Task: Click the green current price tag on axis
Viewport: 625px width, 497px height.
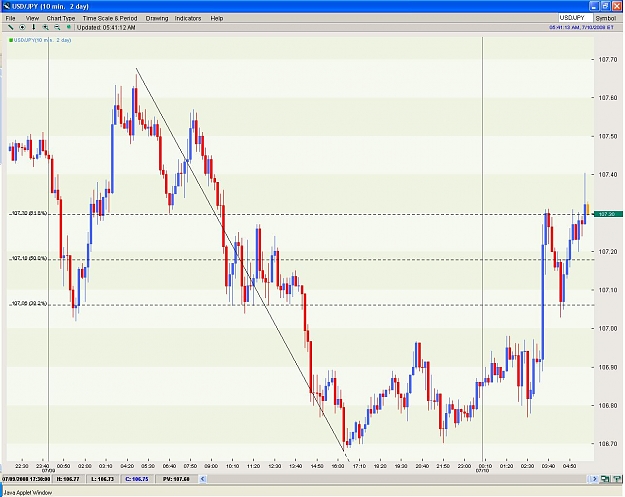Action: [608, 214]
